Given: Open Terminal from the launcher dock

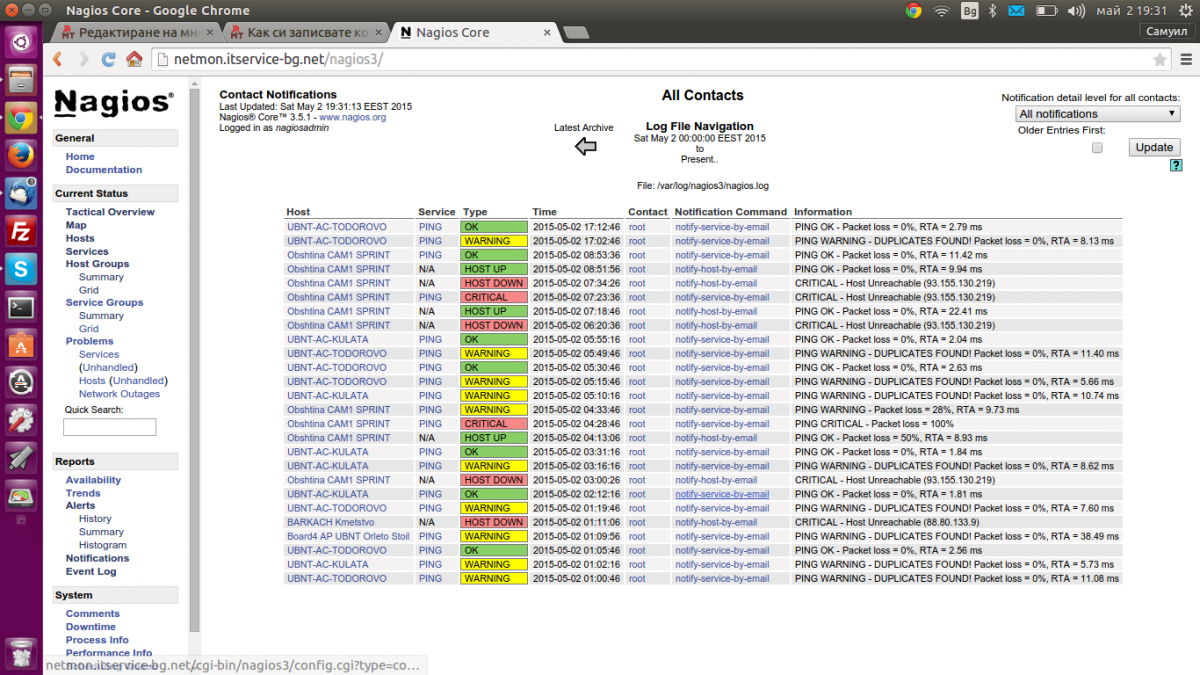Looking at the screenshot, I should click(x=21, y=308).
